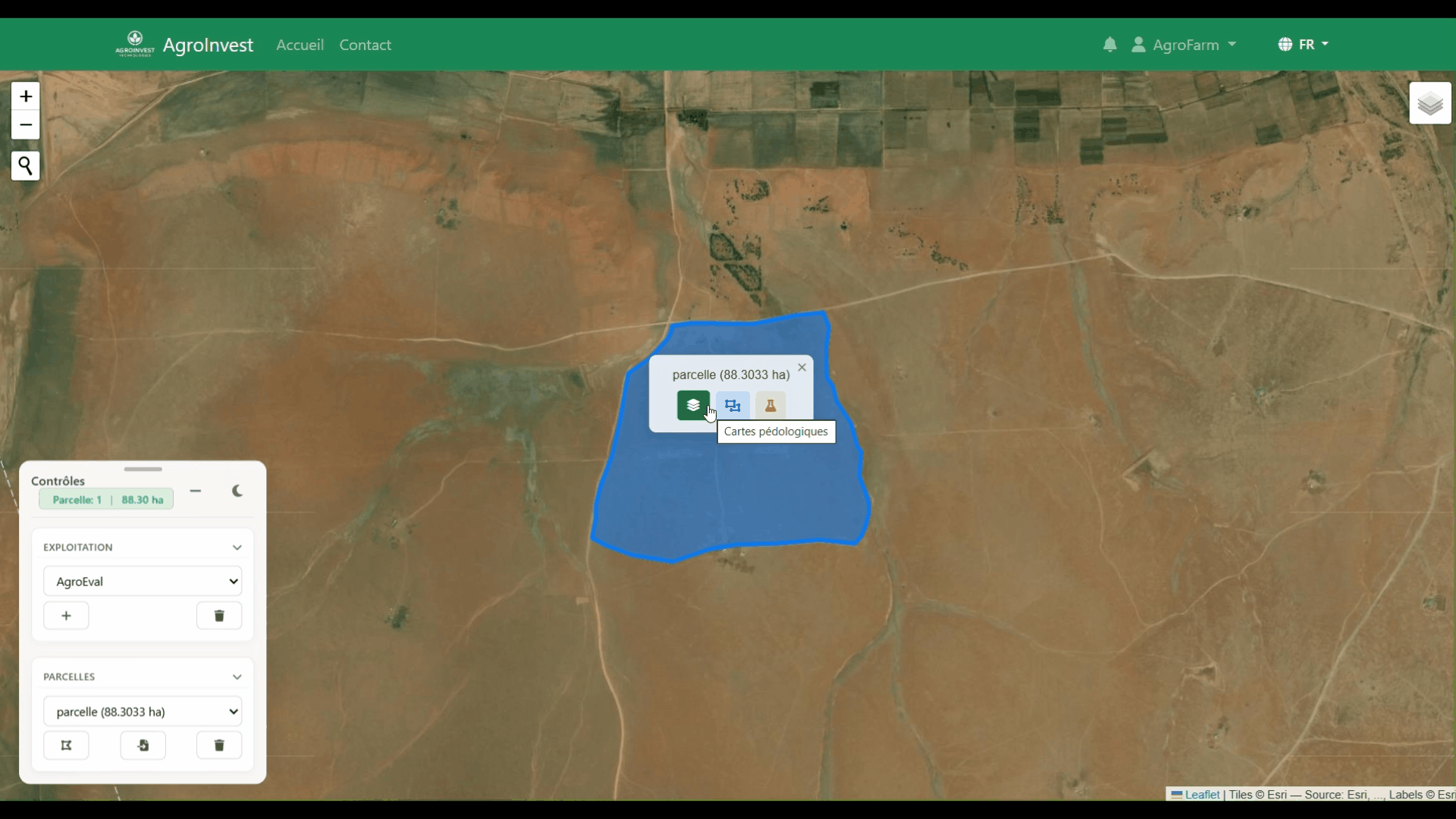1456x819 pixels.
Task: Collapse the EXPLOITATION section
Action: [237, 548]
